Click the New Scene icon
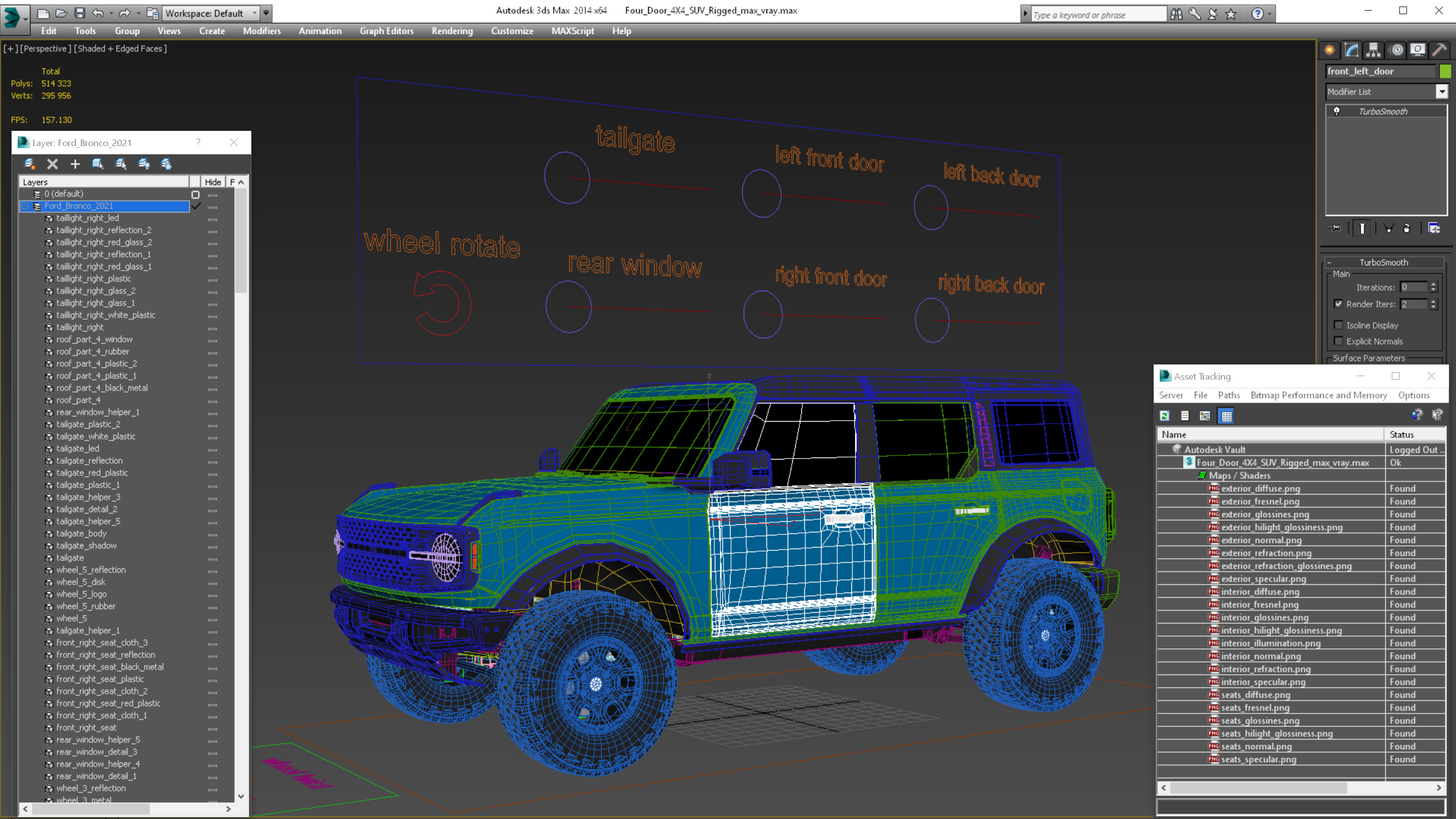The width and height of the screenshot is (1456, 819). coord(43,13)
